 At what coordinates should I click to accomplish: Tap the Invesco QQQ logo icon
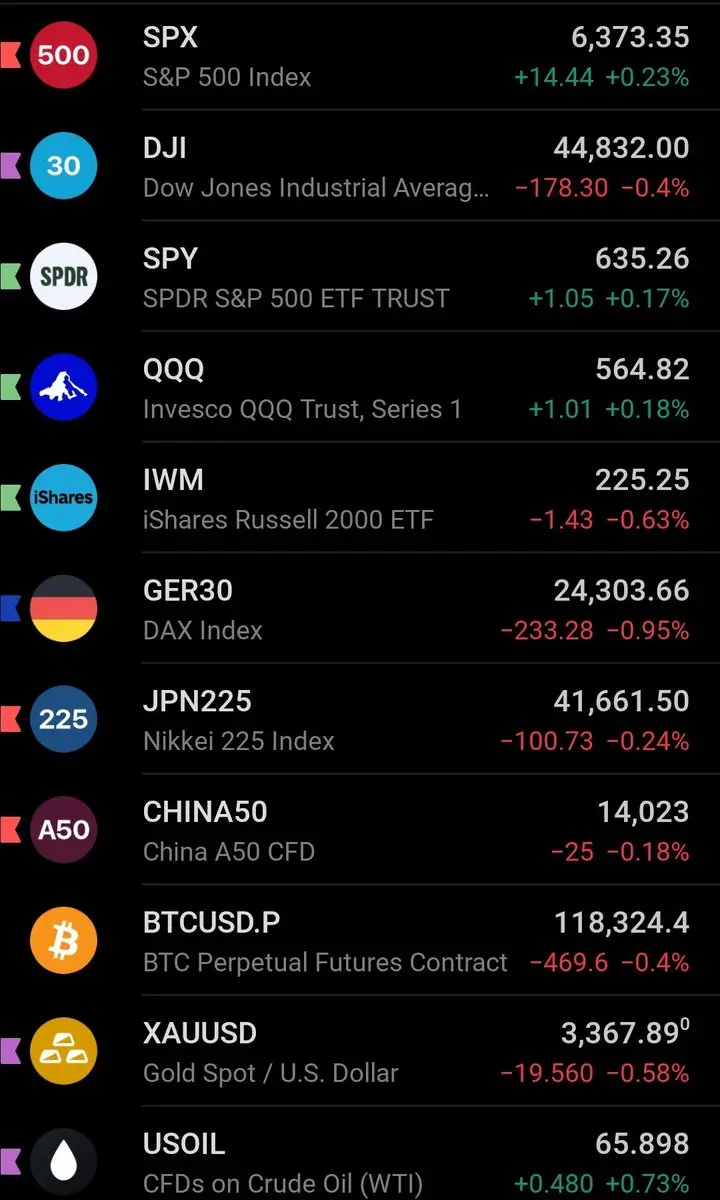pyautogui.click(x=63, y=387)
